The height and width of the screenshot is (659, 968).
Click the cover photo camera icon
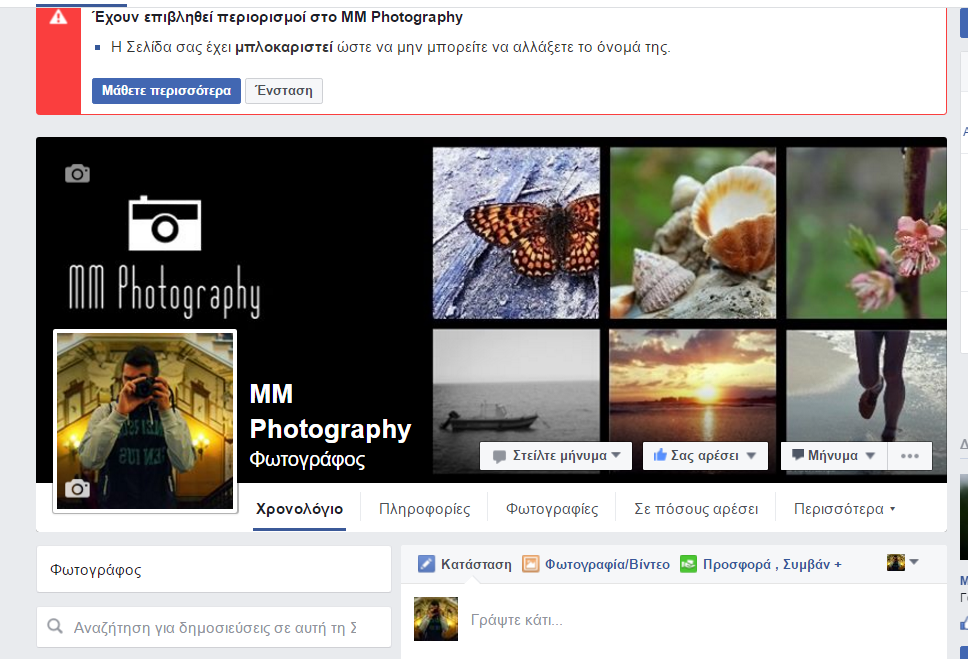pyautogui.click(x=77, y=174)
